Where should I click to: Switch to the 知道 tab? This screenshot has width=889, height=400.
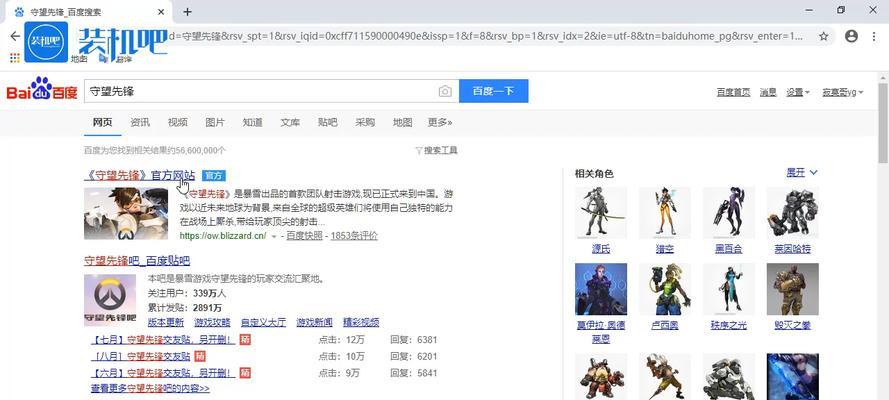click(x=252, y=122)
